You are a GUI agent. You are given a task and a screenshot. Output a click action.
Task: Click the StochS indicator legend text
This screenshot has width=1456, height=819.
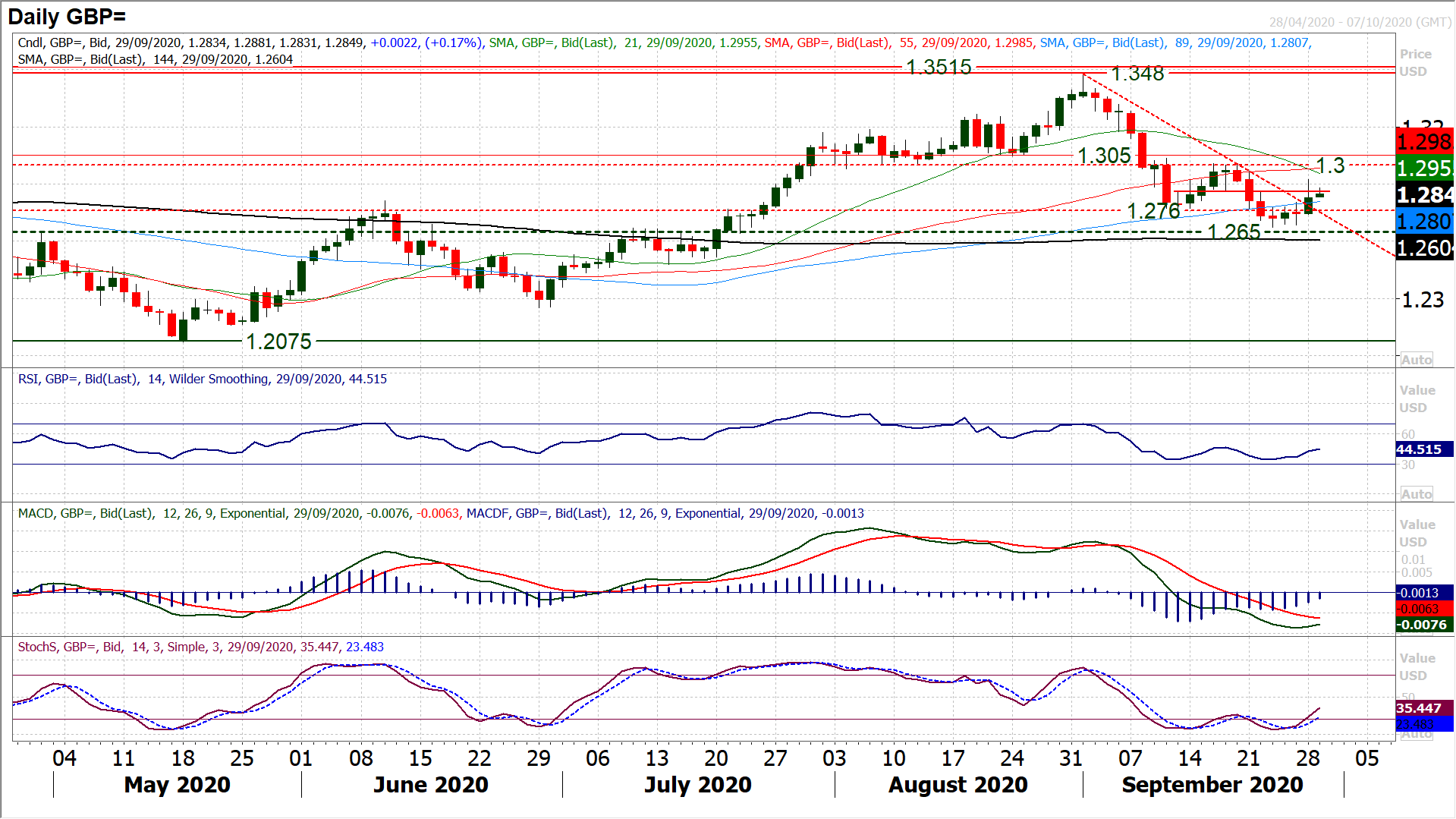pyautogui.click(x=200, y=647)
